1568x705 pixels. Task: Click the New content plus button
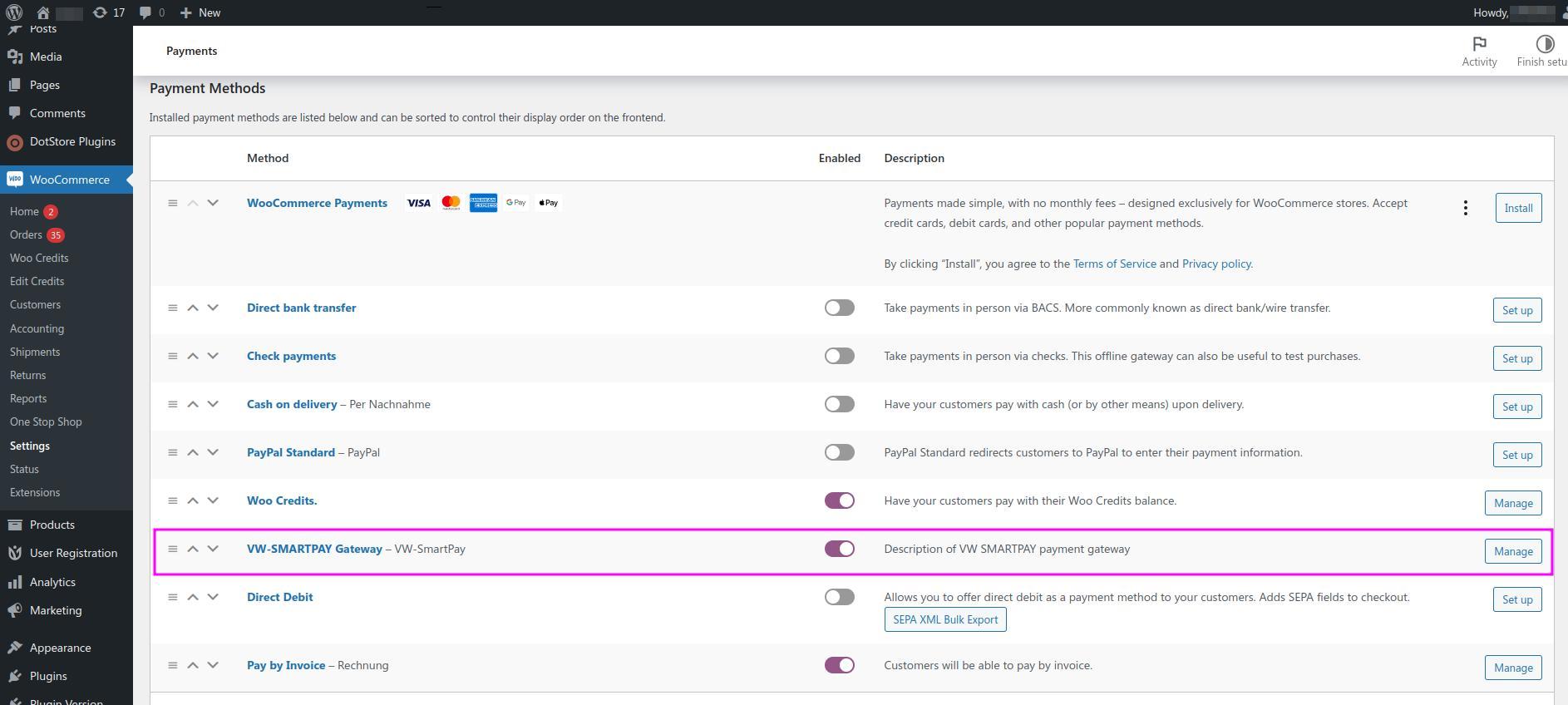click(200, 12)
